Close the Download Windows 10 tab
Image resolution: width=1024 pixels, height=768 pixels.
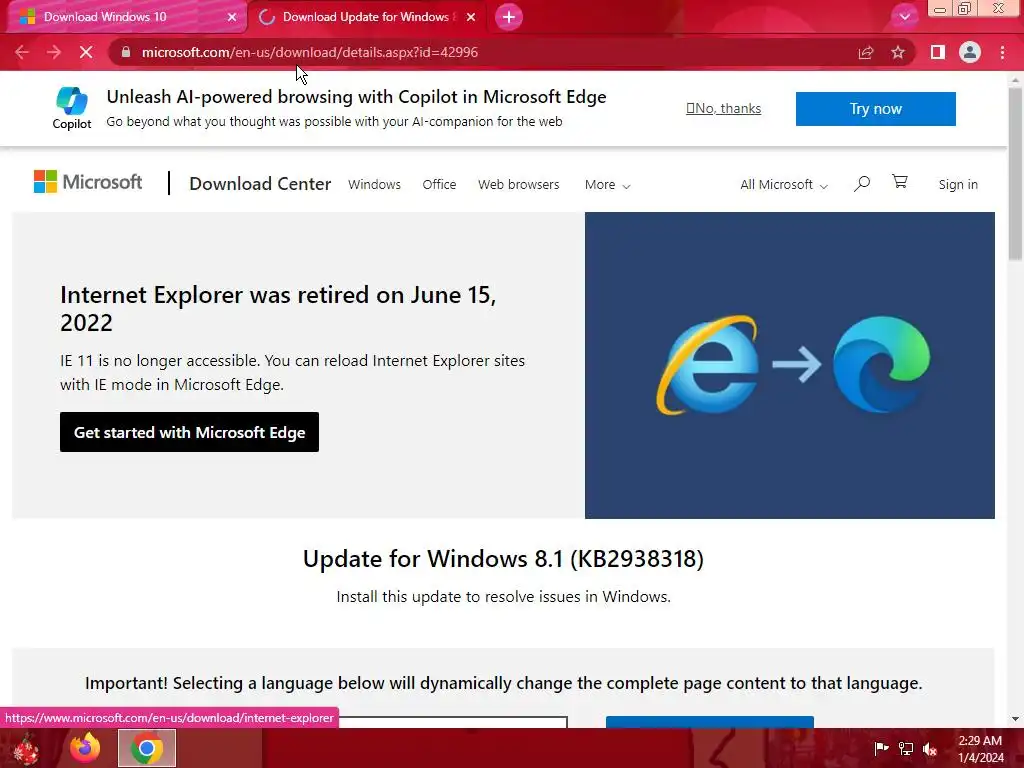click(x=232, y=17)
